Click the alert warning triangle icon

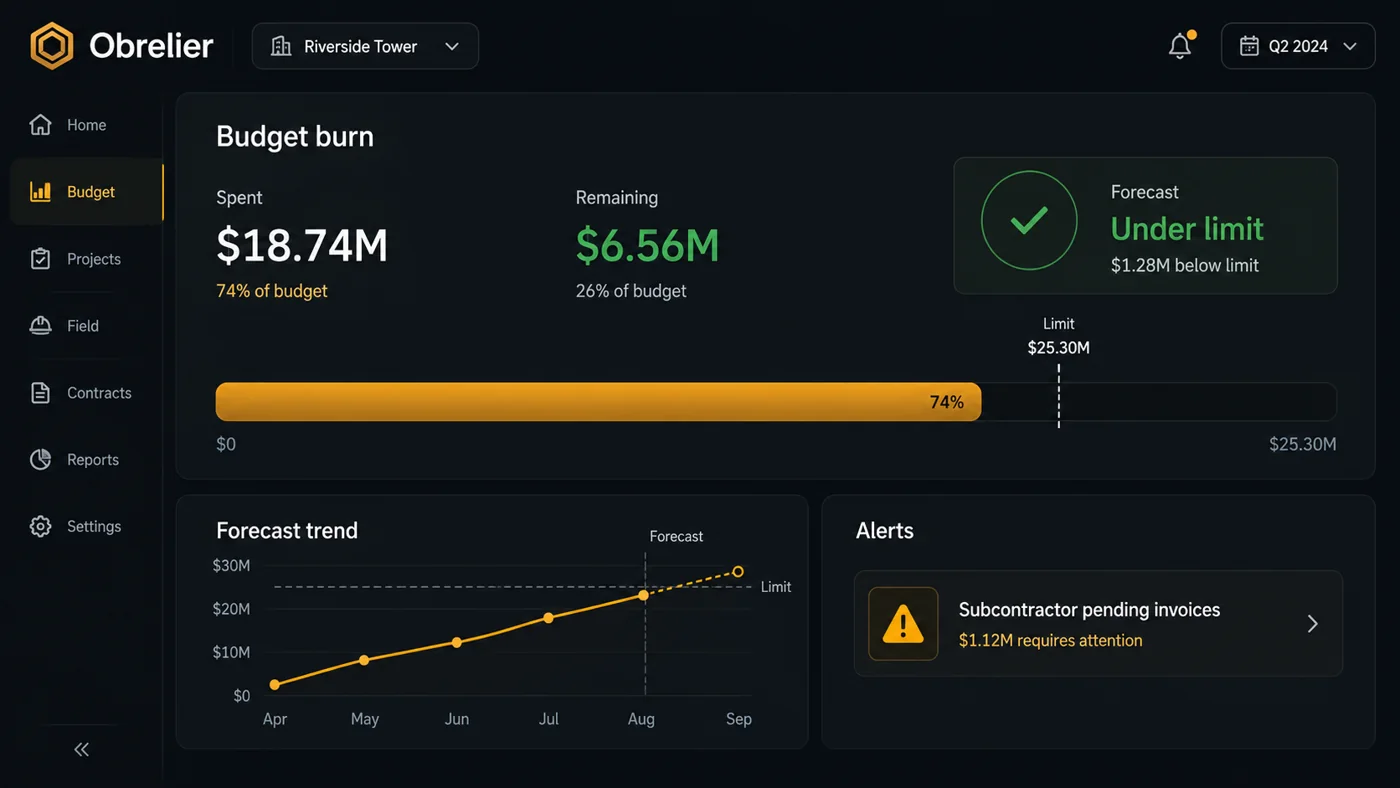point(903,624)
